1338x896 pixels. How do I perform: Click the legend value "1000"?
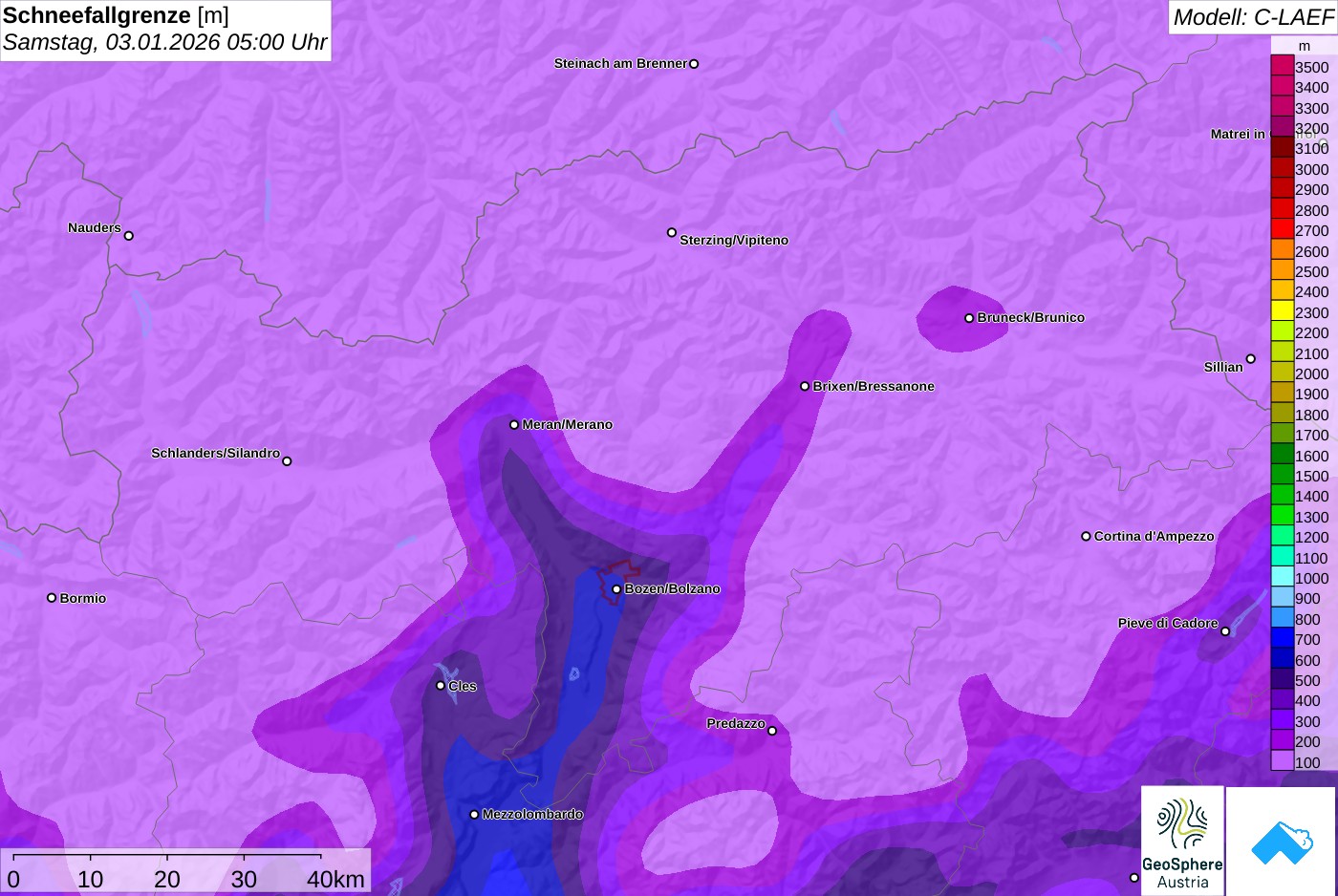(x=1312, y=578)
